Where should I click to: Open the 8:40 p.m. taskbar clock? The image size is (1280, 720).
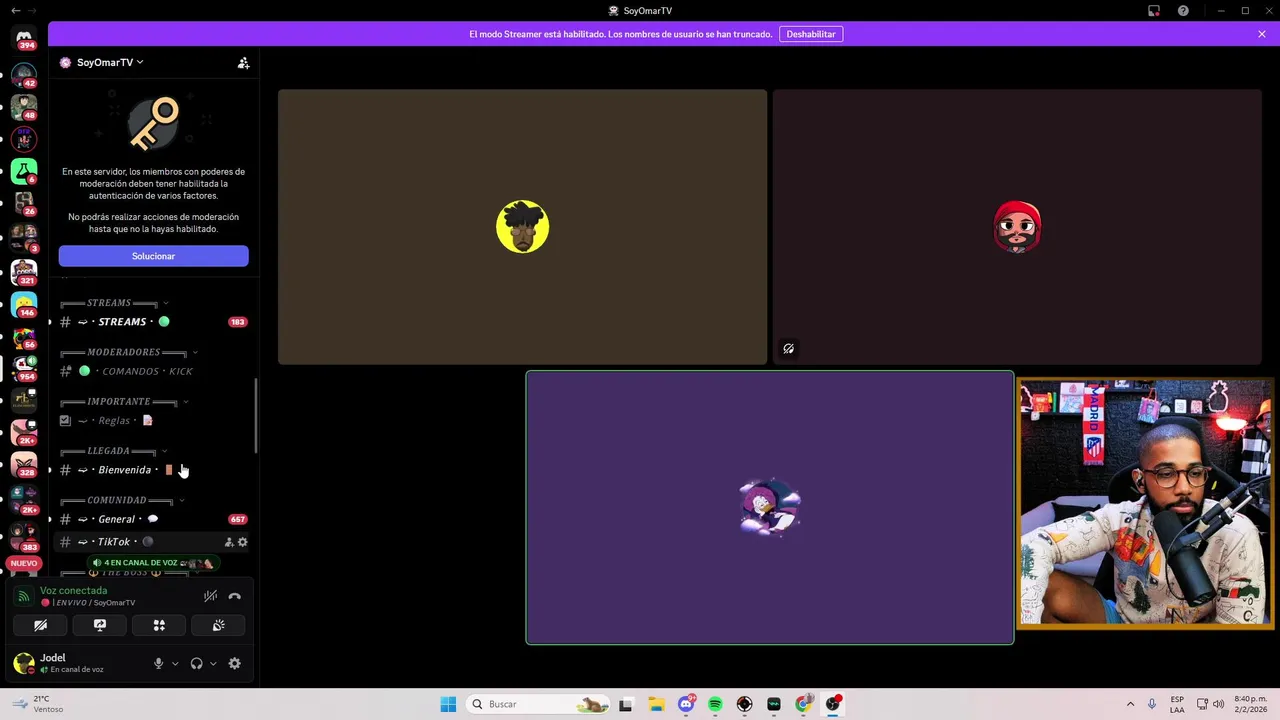point(1249,704)
